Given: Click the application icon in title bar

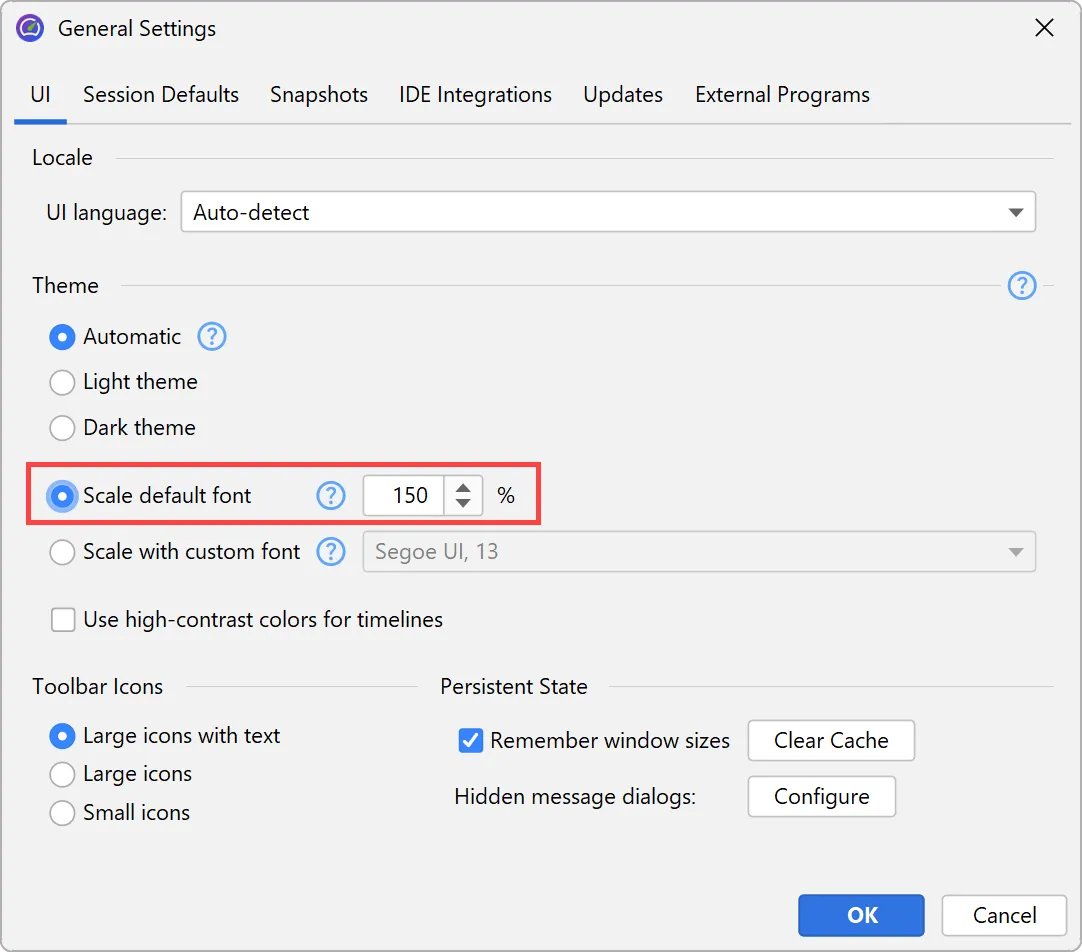Looking at the screenshot, I should point(30,28).
